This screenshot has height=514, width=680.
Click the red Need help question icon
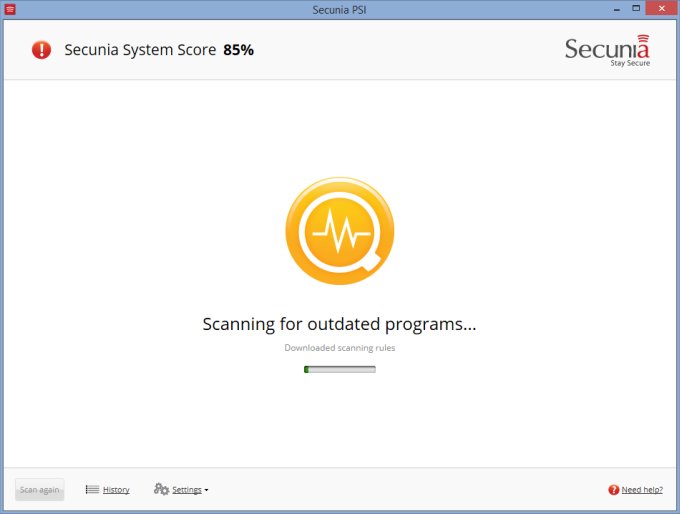click(x=613, y=490)
